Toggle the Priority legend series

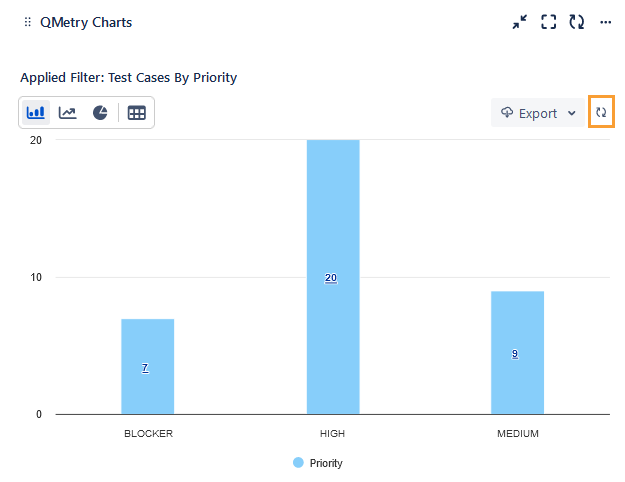(x=326, y=463)
